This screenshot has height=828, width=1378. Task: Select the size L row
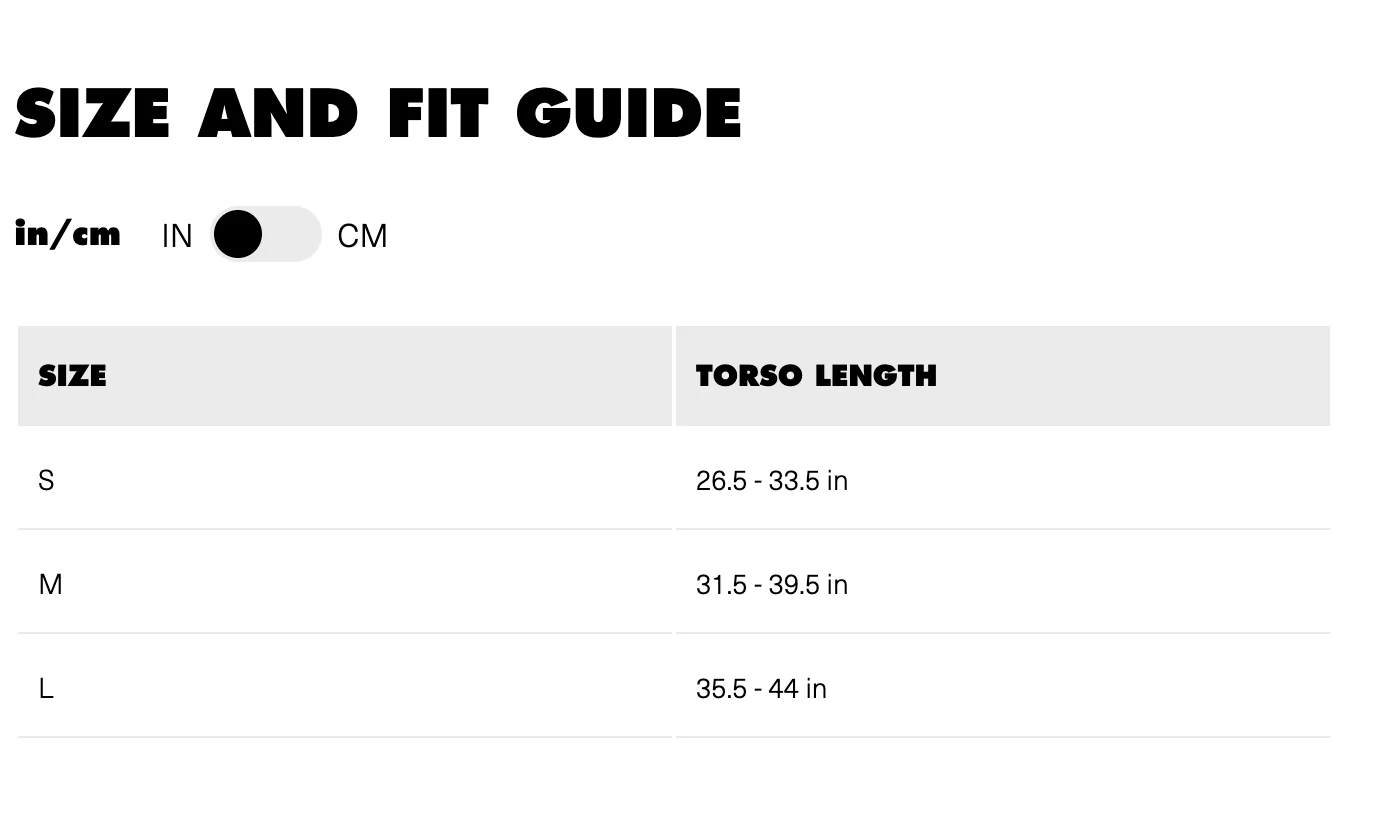click(674, 688)
